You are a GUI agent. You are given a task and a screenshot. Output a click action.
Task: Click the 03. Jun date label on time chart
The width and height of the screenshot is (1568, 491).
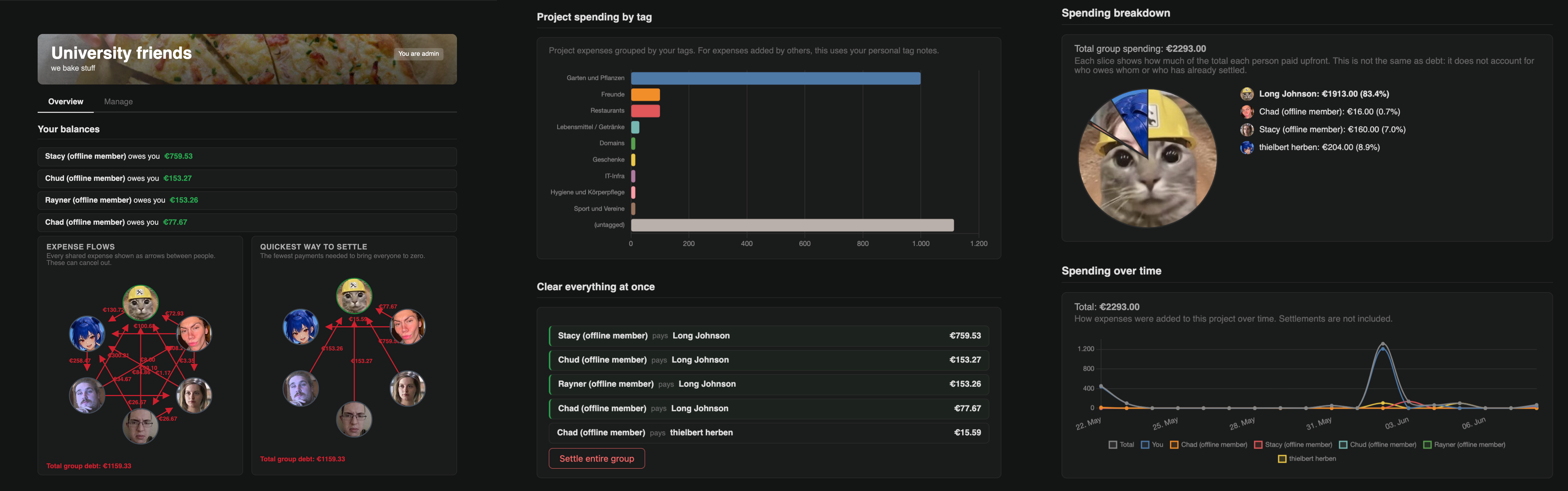tap(1396, 423)
